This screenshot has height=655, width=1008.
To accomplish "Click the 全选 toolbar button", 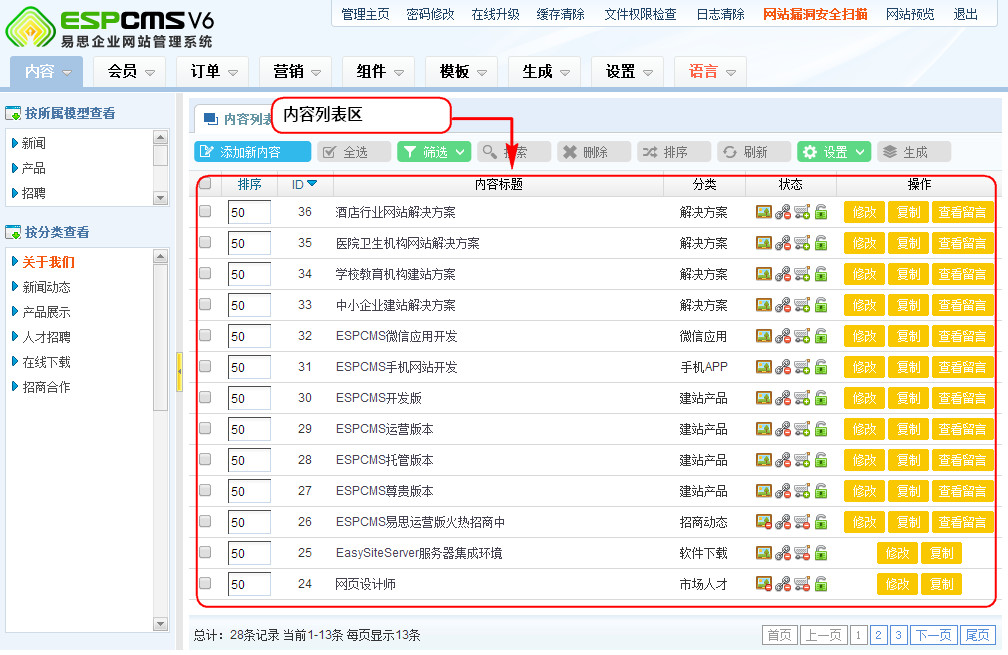I will 354,152.
